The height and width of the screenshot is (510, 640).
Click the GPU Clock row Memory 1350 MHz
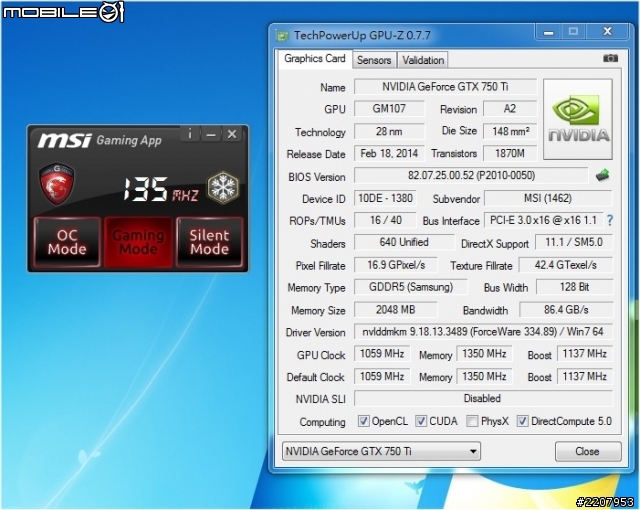[x=484, y=354]
